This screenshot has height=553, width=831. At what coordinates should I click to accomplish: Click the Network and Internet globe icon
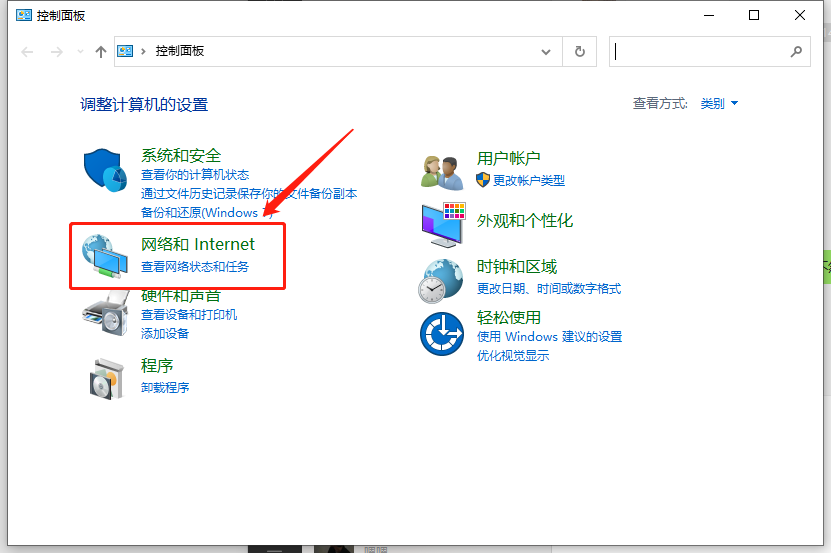[x=105, y=257]
